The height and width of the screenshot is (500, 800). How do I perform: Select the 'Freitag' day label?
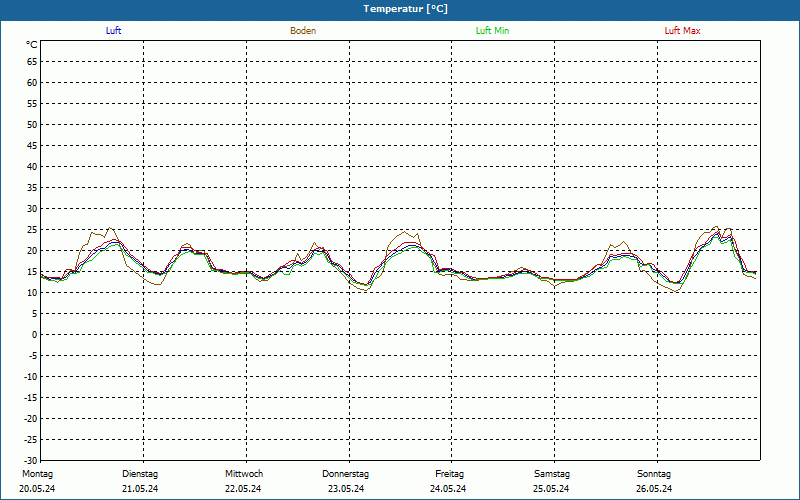(x=449, y=474)
